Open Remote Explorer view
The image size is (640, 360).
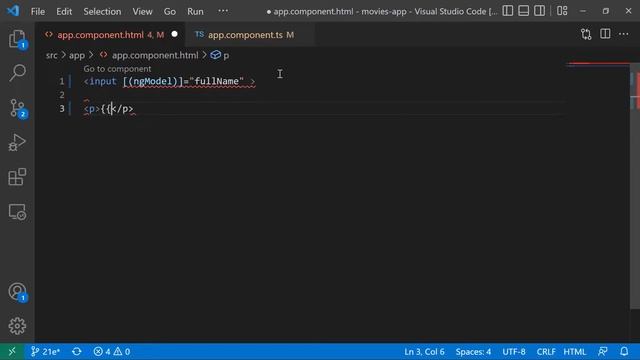pyautogui.click(x=17, y=212)
